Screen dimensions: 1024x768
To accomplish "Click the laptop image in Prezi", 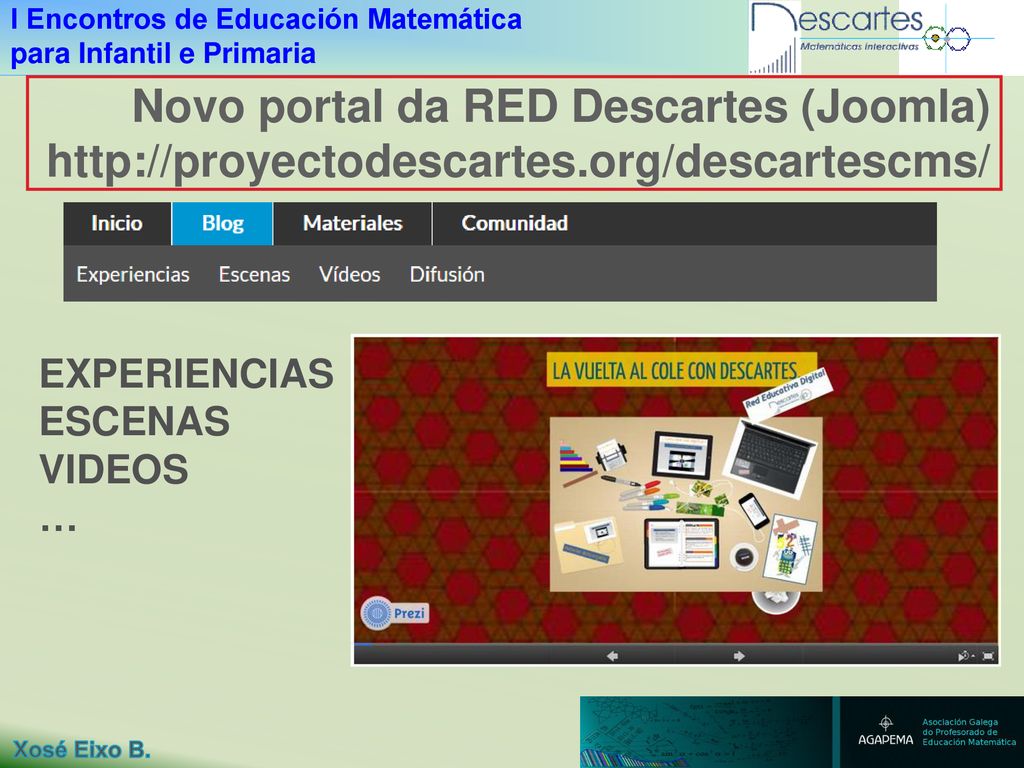I will pos(771,456).
